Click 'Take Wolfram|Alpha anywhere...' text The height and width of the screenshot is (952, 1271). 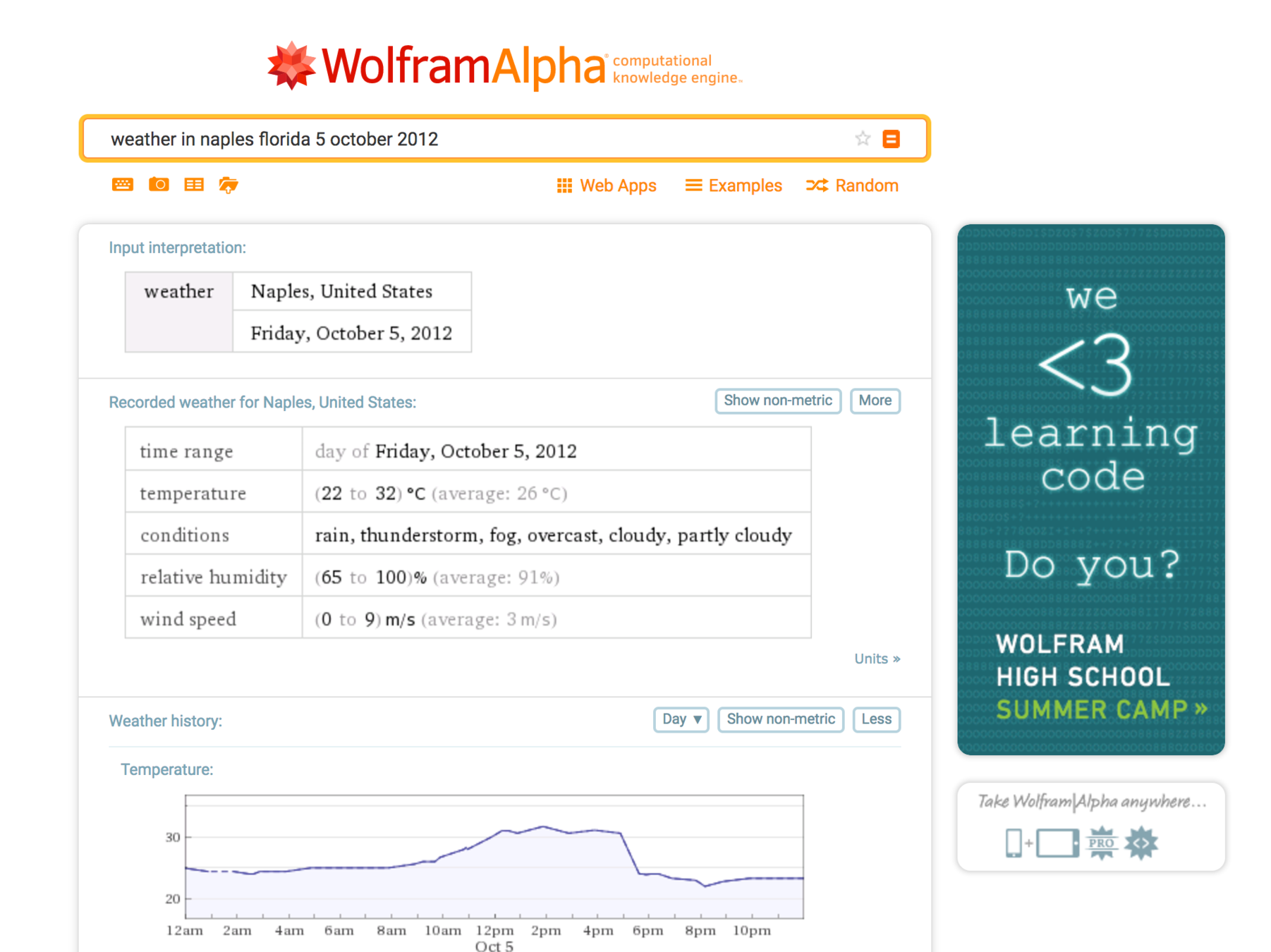(1092, 802)
